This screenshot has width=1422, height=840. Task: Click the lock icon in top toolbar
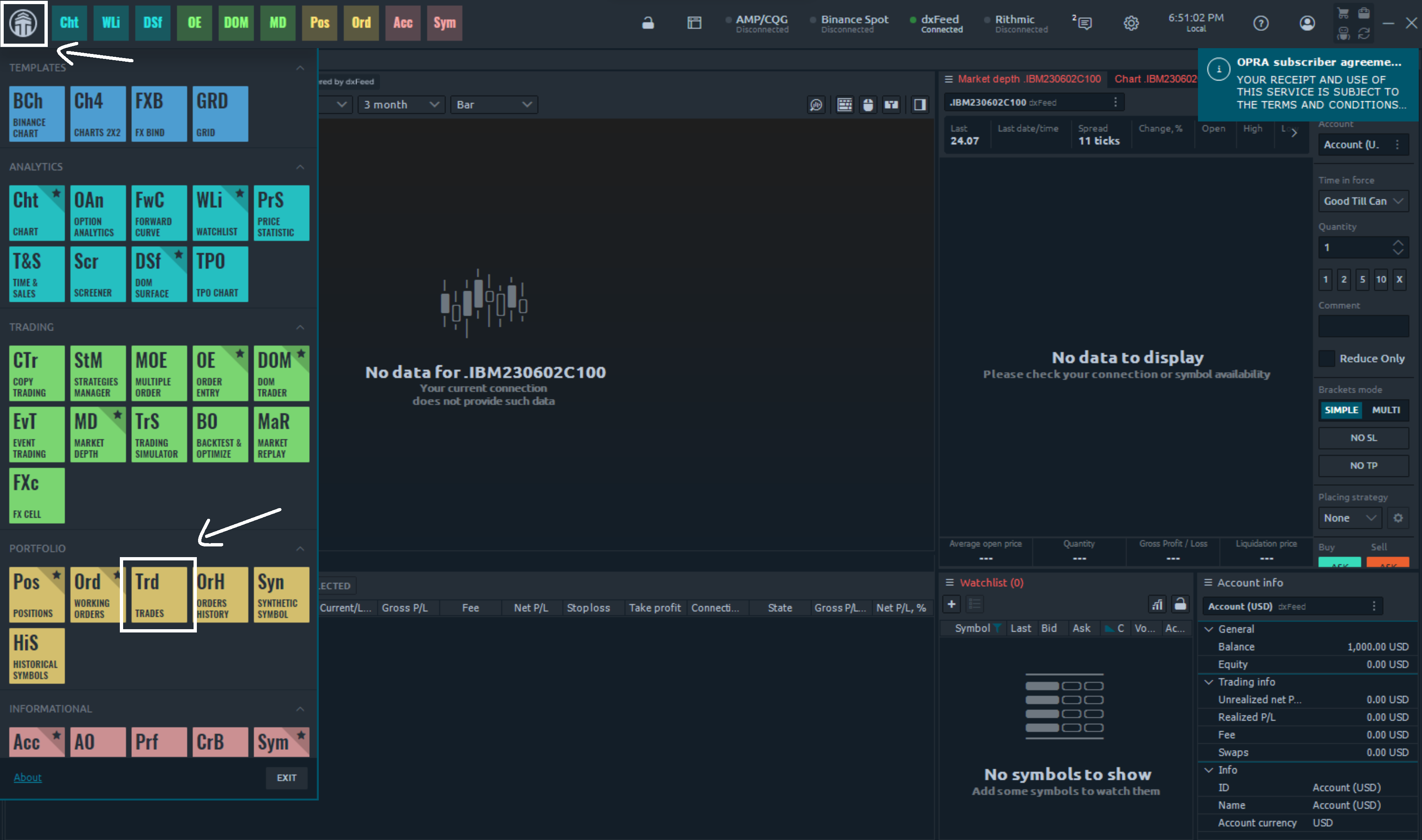(648, 23)
